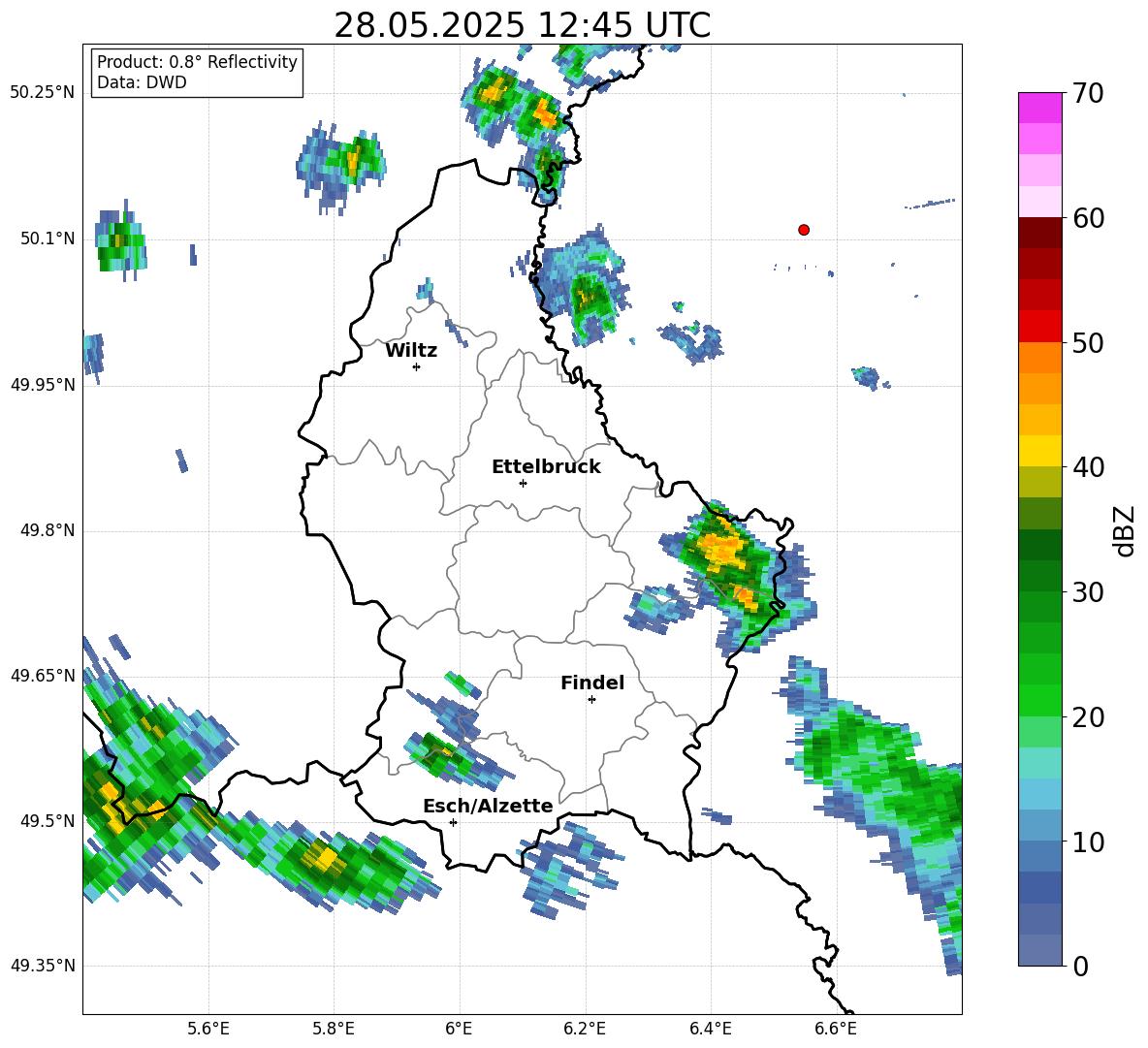This screenshot has height=1048, width=1148.
Task: Select the Wiltz city label
Action: tap(411, 350)
